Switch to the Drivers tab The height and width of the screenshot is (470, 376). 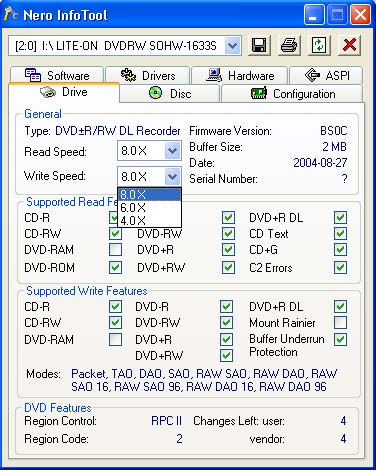tap(148, 75)
